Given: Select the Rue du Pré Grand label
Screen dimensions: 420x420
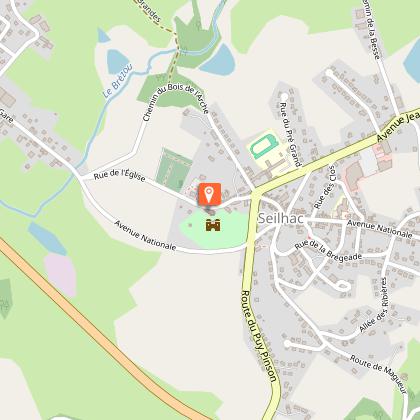Looking at the screenshot, I should [290, 134].
